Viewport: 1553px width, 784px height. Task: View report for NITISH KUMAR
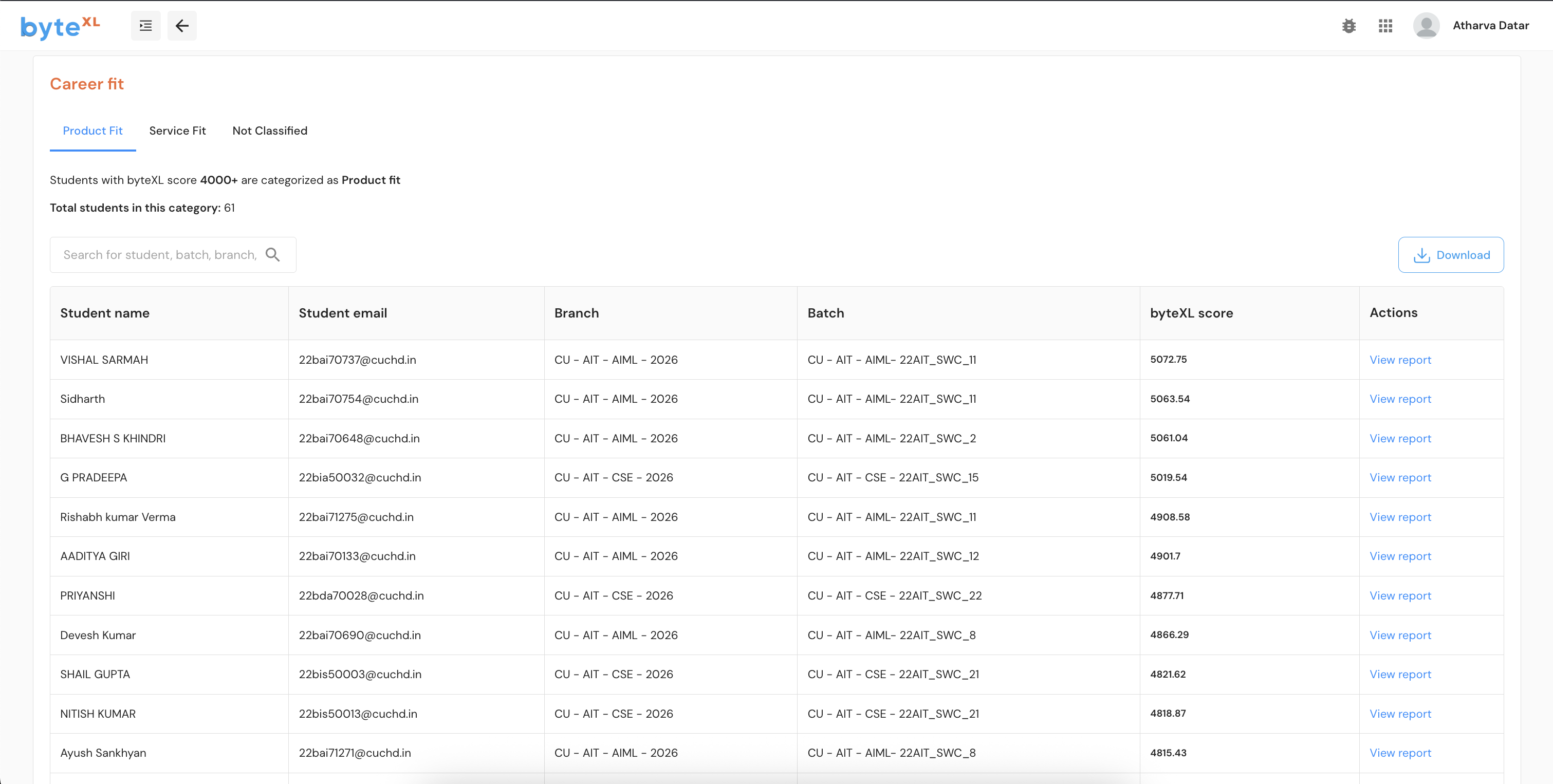tap(1400, 714)
